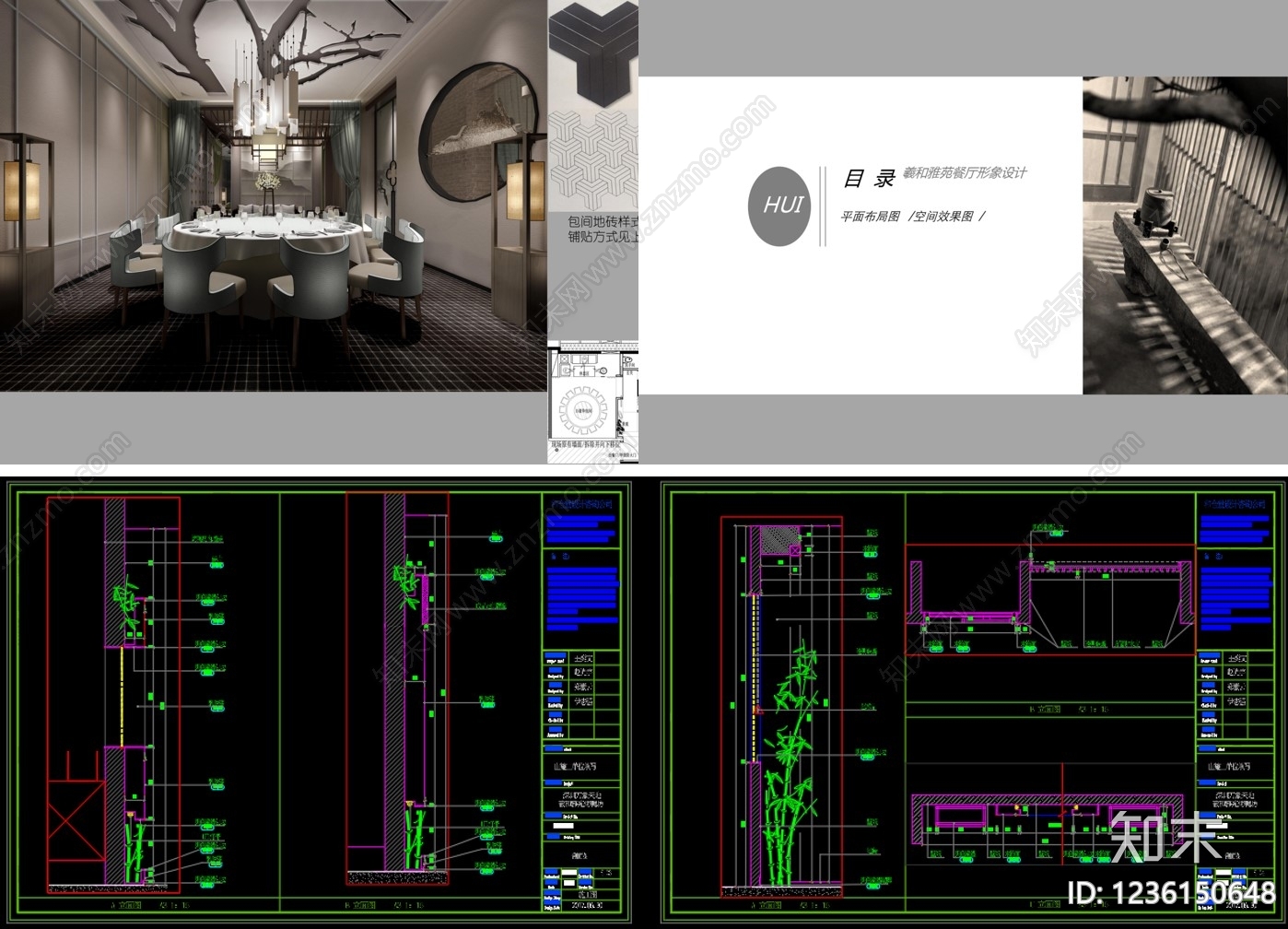Select the "目 录" heading
Viewport: 1288px width, 929px height.
click(869, 179)
